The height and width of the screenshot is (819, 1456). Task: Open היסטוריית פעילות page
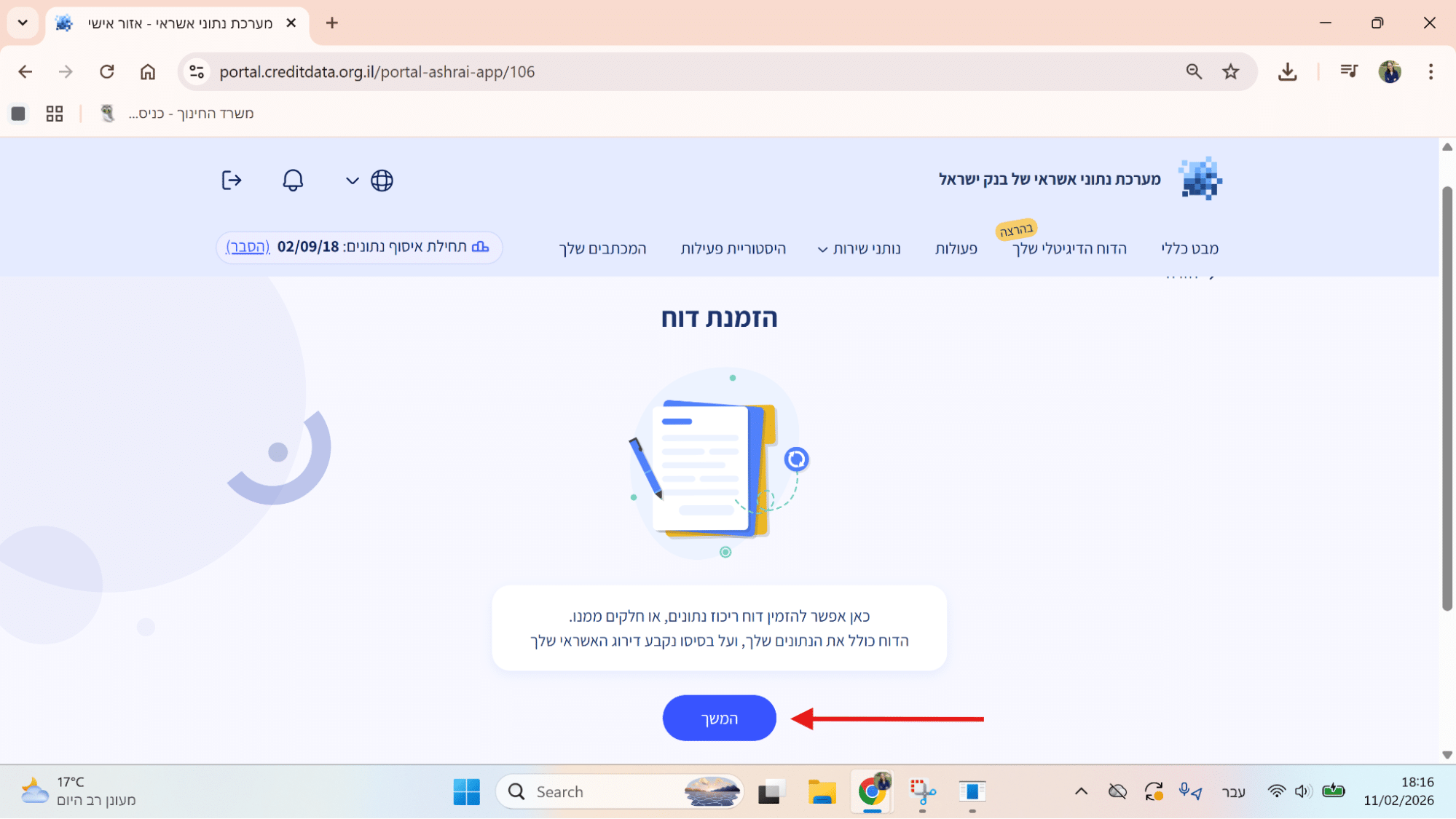click(x=733, y=248)
